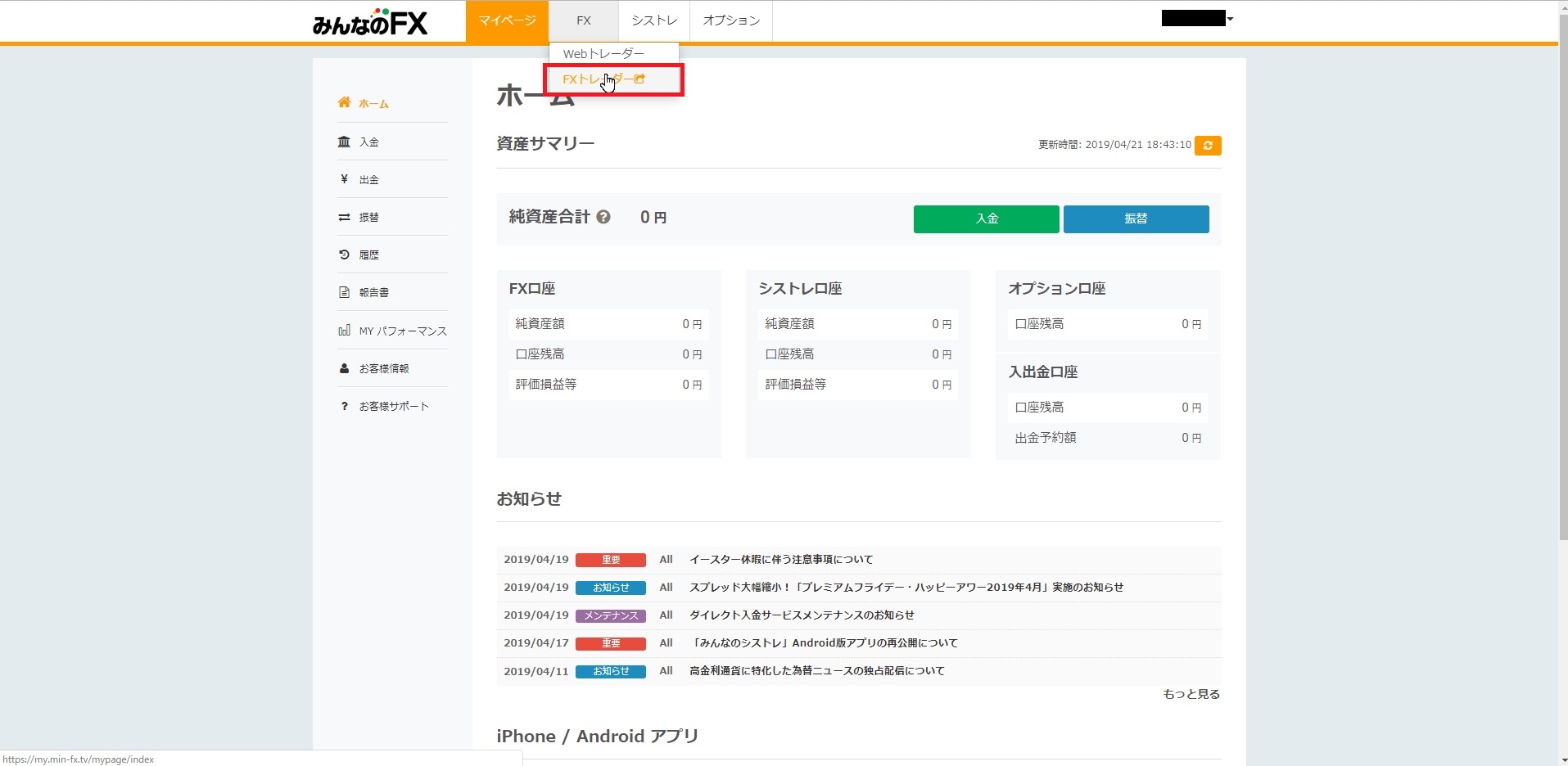Click the customer info person icon
Screen dimensions: 1568x766
(344, 368)
